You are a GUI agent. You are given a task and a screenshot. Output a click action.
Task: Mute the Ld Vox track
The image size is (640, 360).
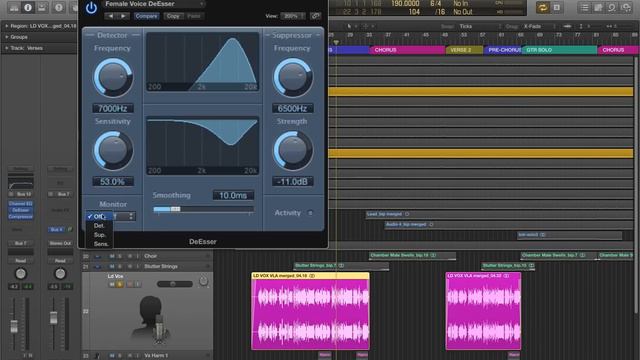point(112,284)
